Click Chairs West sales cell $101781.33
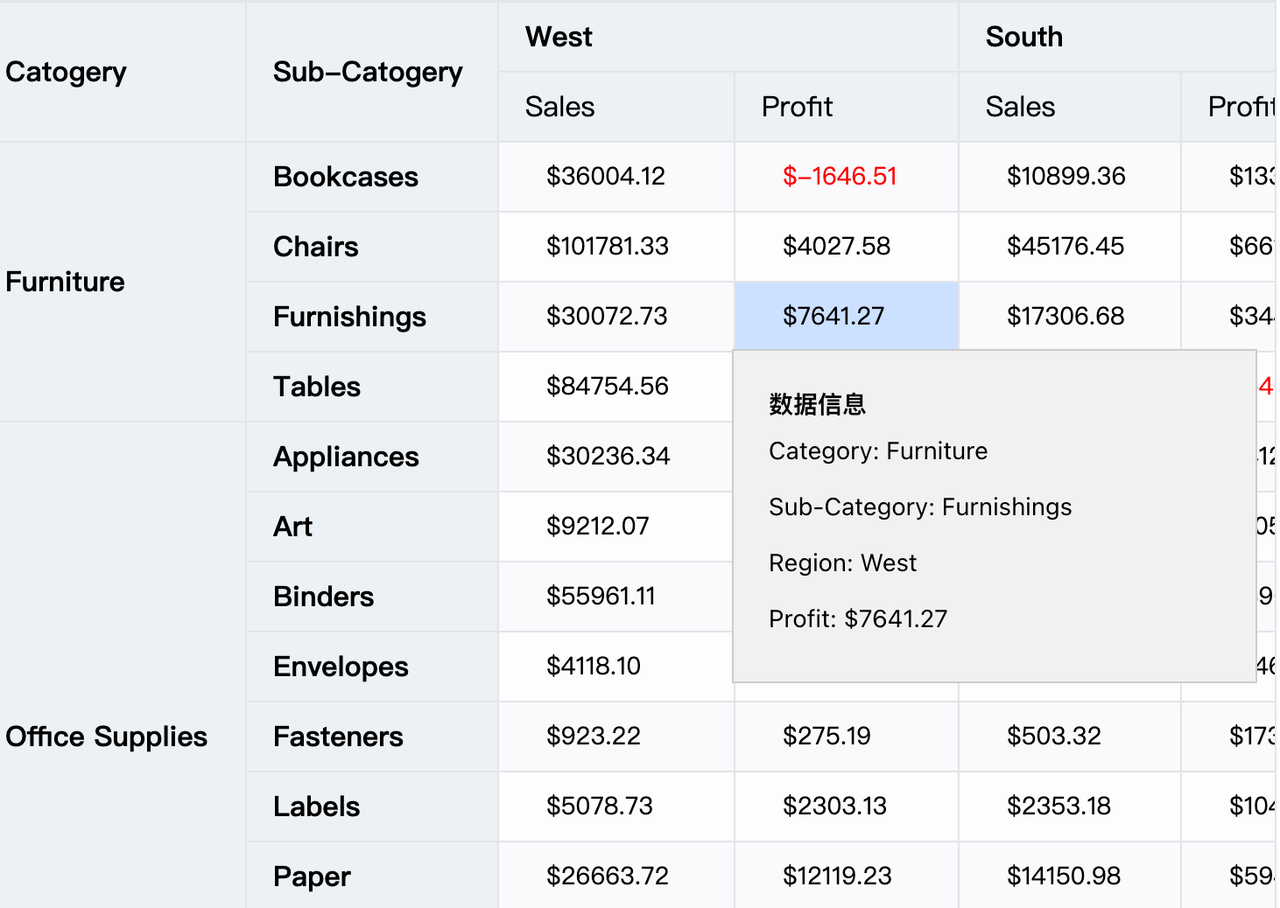The height and width of the screenshot is (908, 1280). [x=607, y=247]
